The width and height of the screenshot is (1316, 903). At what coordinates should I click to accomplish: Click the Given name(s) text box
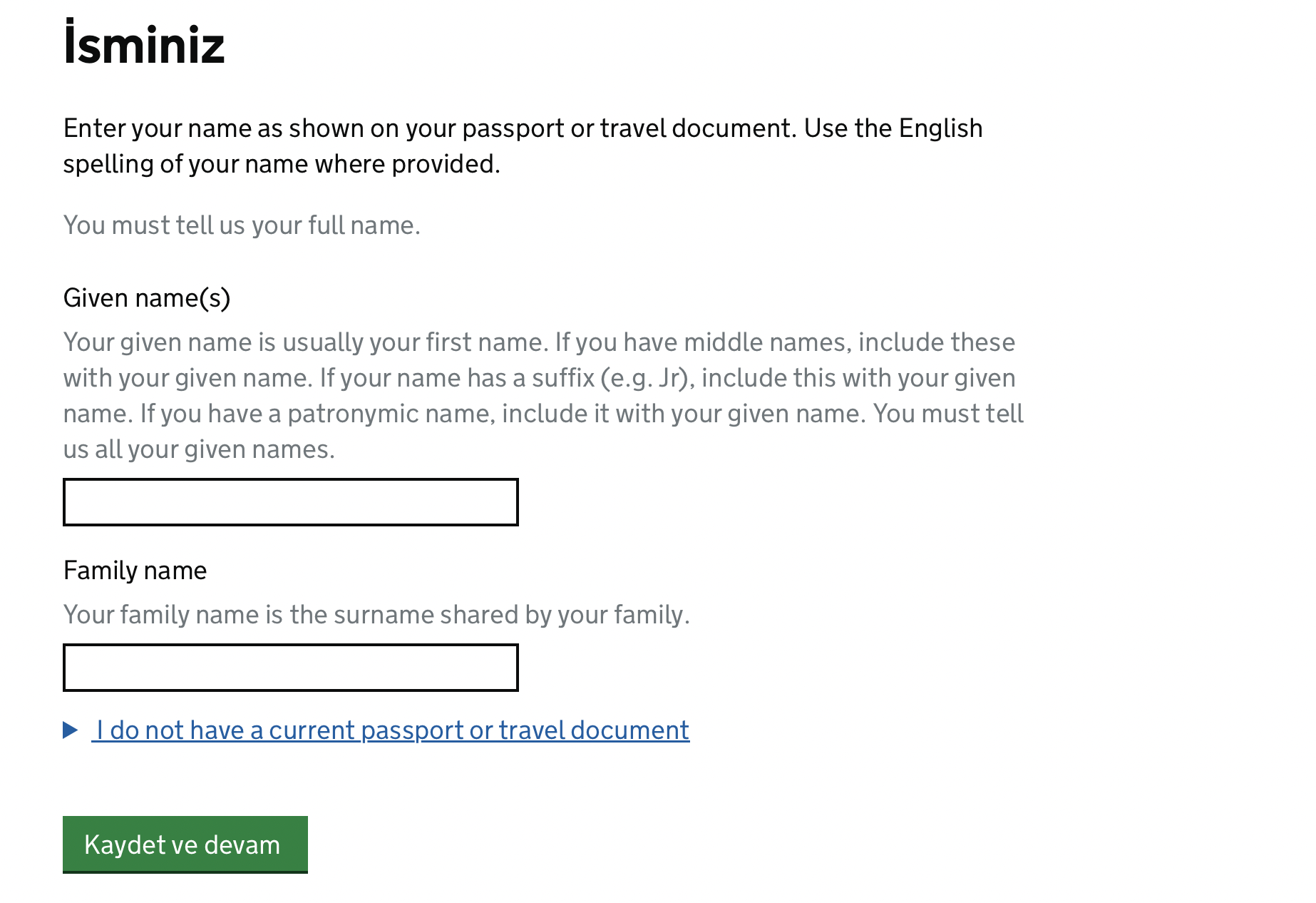(x=291, y=502)
